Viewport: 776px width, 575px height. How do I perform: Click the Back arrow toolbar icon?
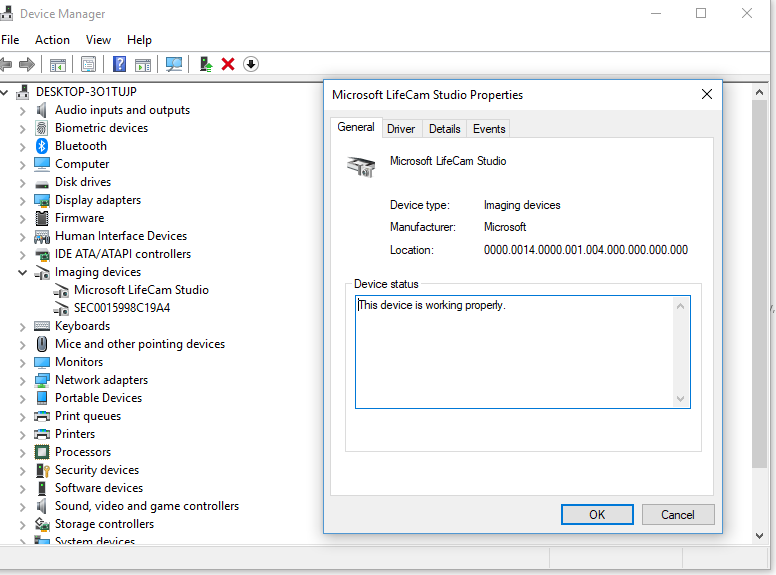coord(5,64)
